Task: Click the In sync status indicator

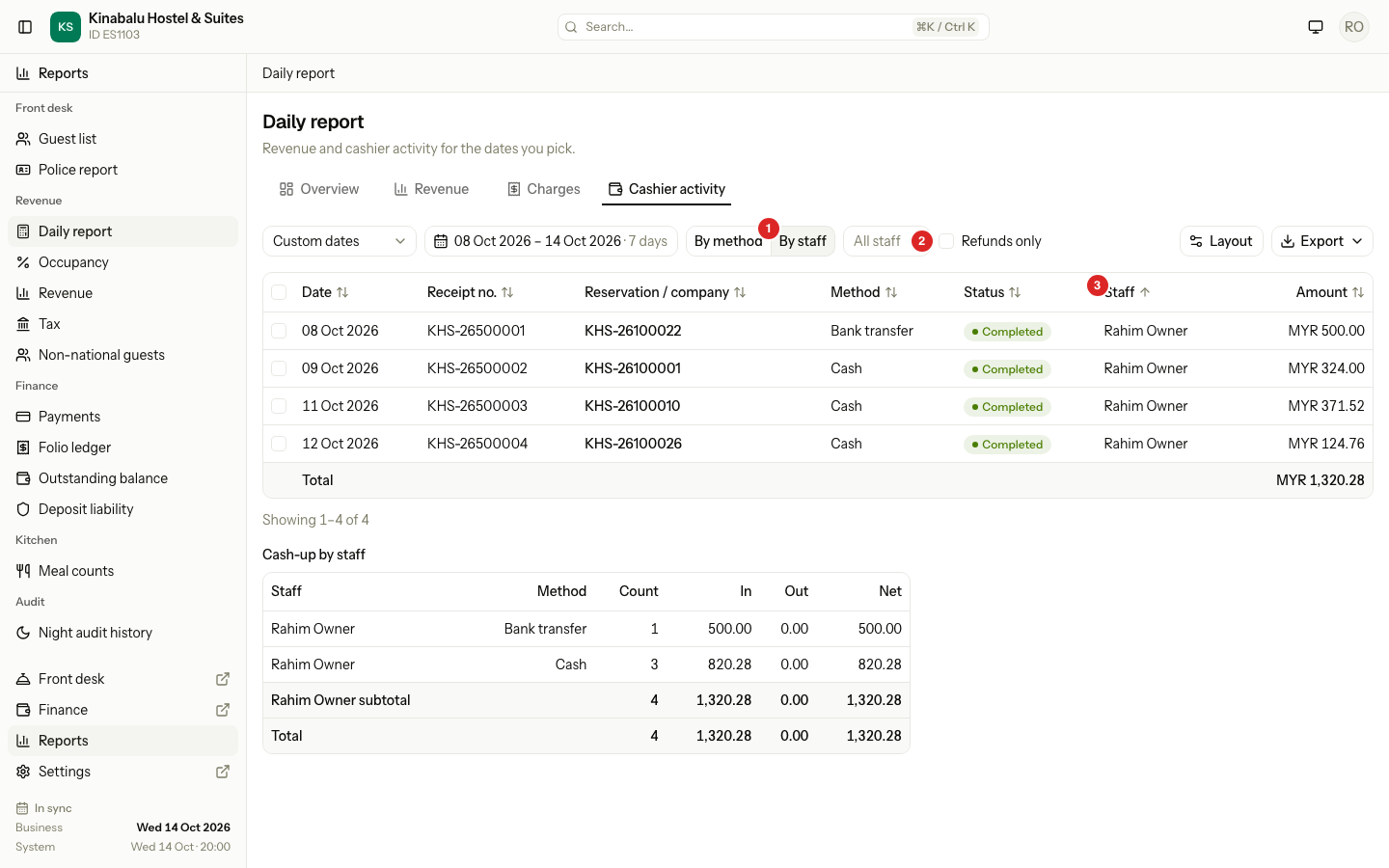Action: point(44,808)
